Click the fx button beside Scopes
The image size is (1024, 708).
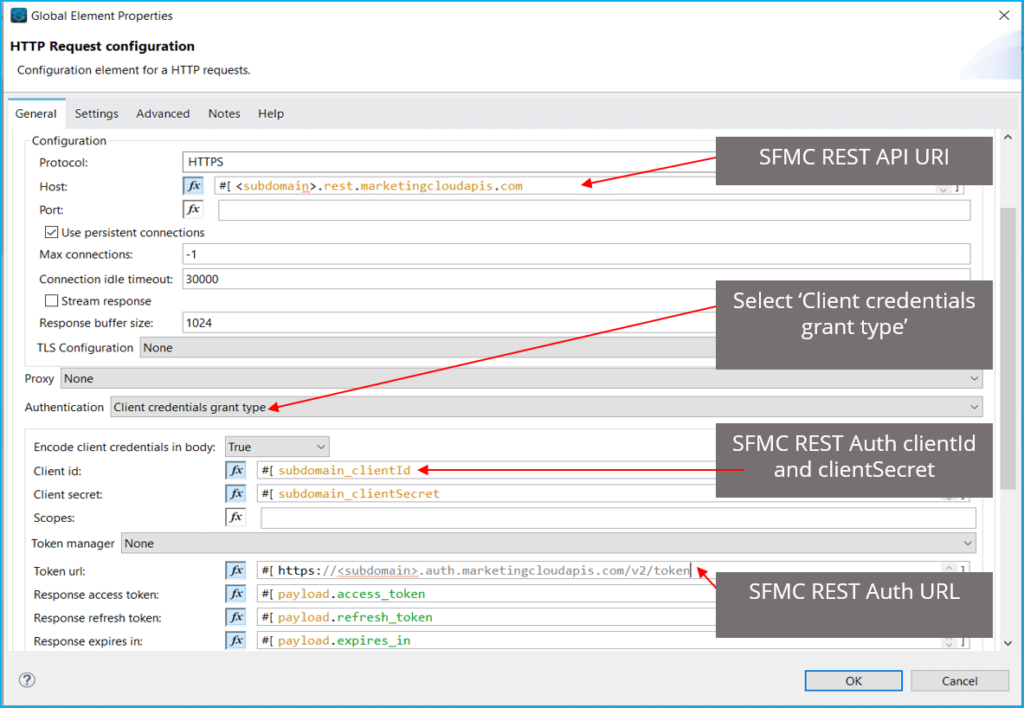(x=236, y=518)
